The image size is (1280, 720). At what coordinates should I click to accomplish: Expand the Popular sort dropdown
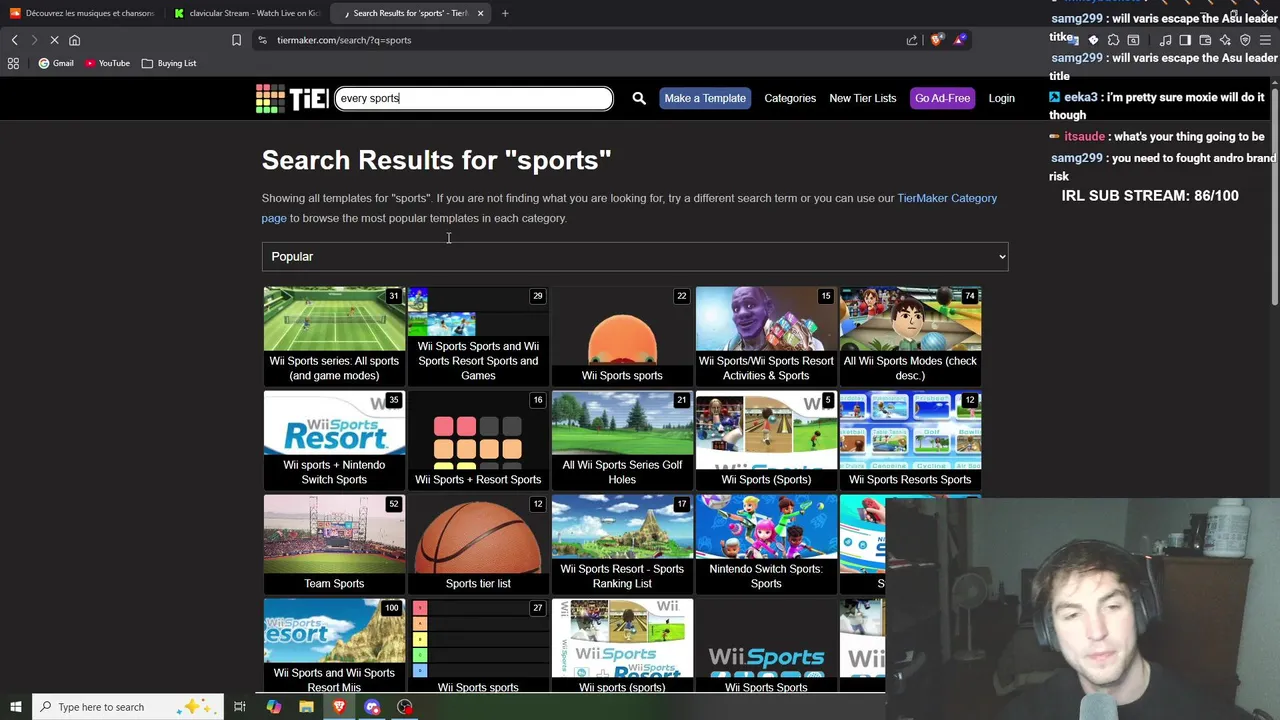[x=635, y=256]
